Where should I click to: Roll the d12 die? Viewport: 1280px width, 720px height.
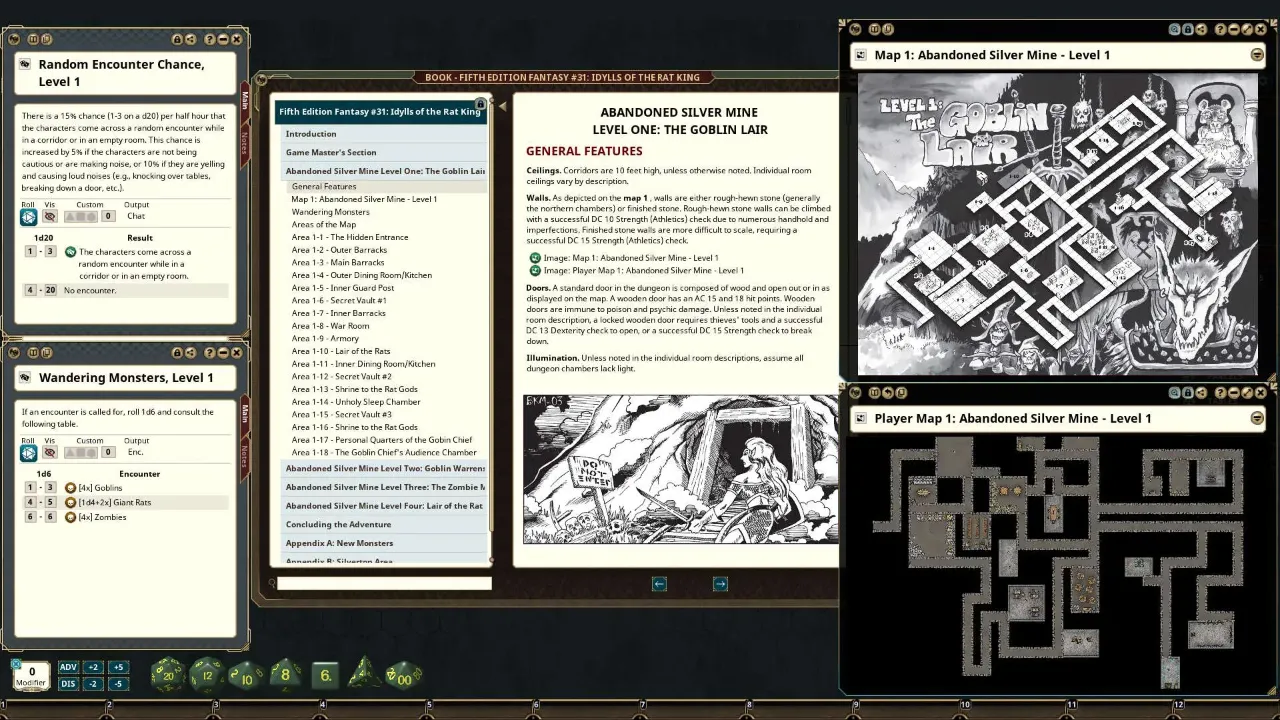point(206,675)
